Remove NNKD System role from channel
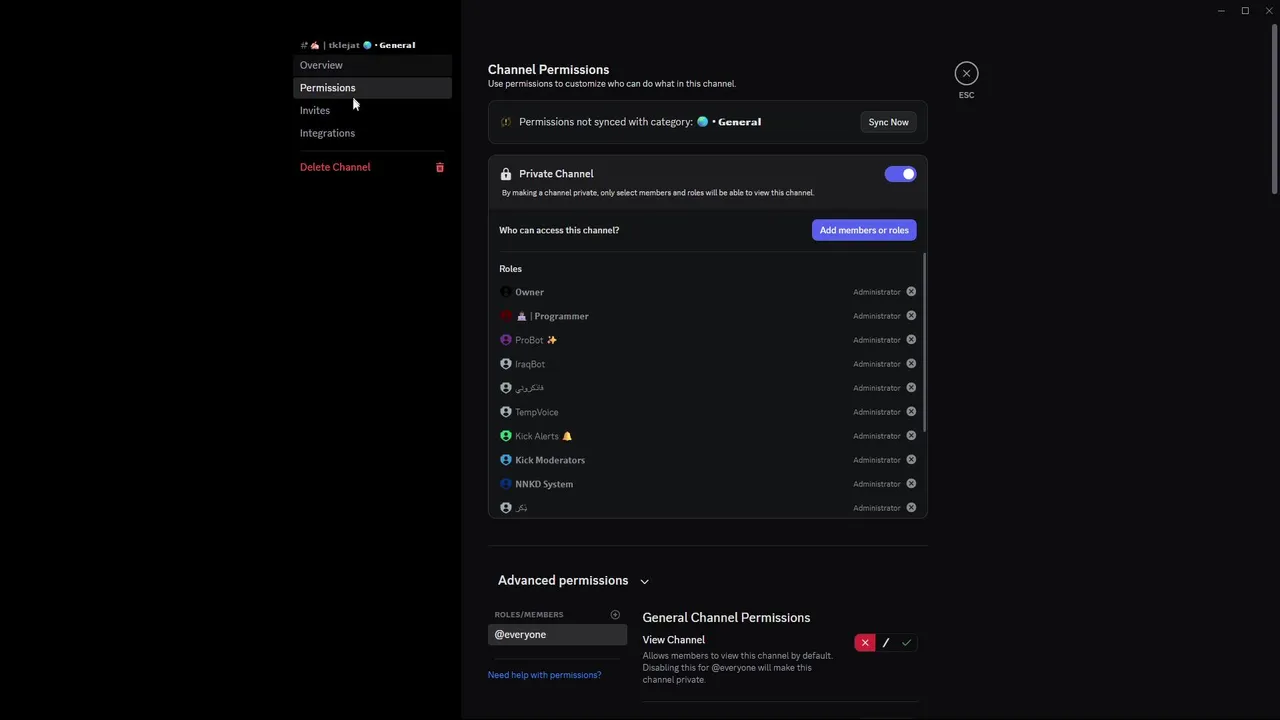Image resolution: width=1280 pixels, height=720 pixels. [x=911, y=484]
